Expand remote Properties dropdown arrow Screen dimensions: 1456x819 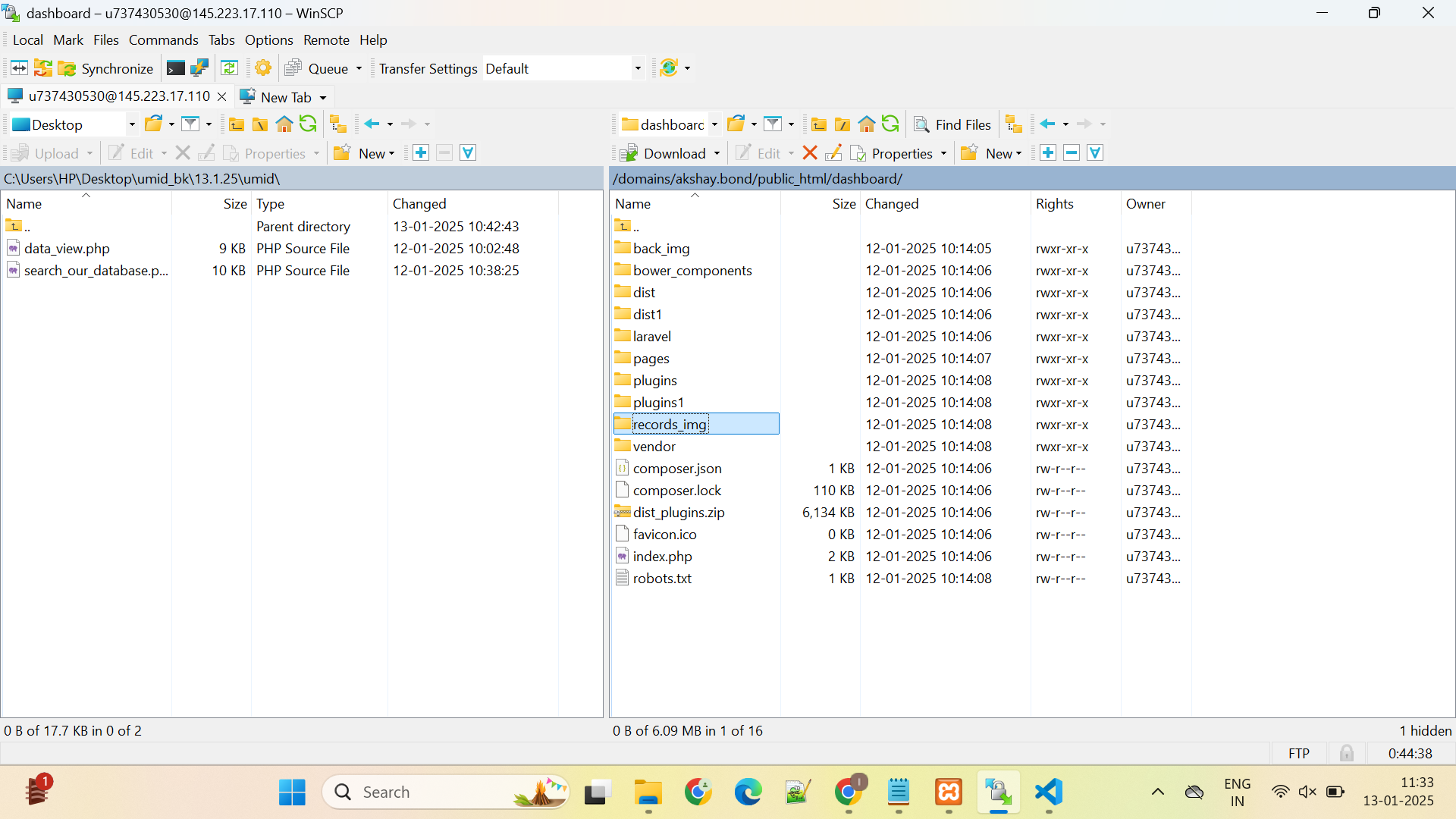pyautogui.click(x=943, y=153)
